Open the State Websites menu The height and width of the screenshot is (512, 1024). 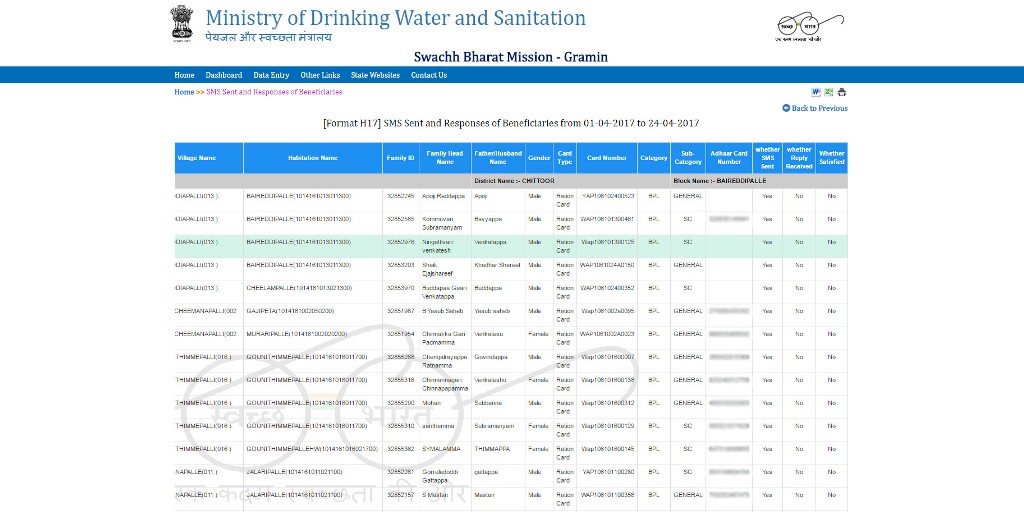click(x=375, y=75)
